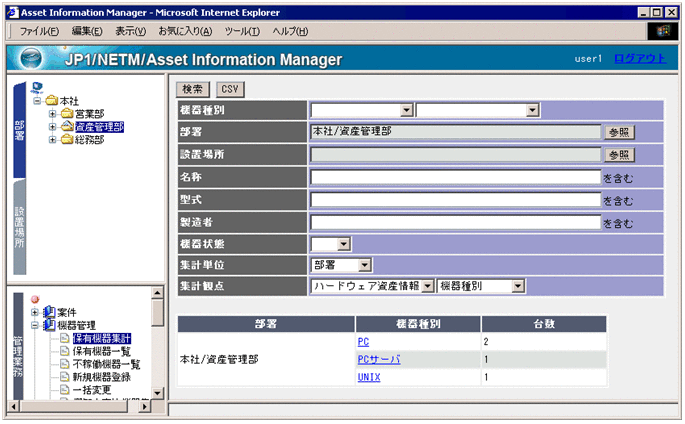Click the CSV export button
This screenshot has width=685, height=424.
tap(230, 89)
